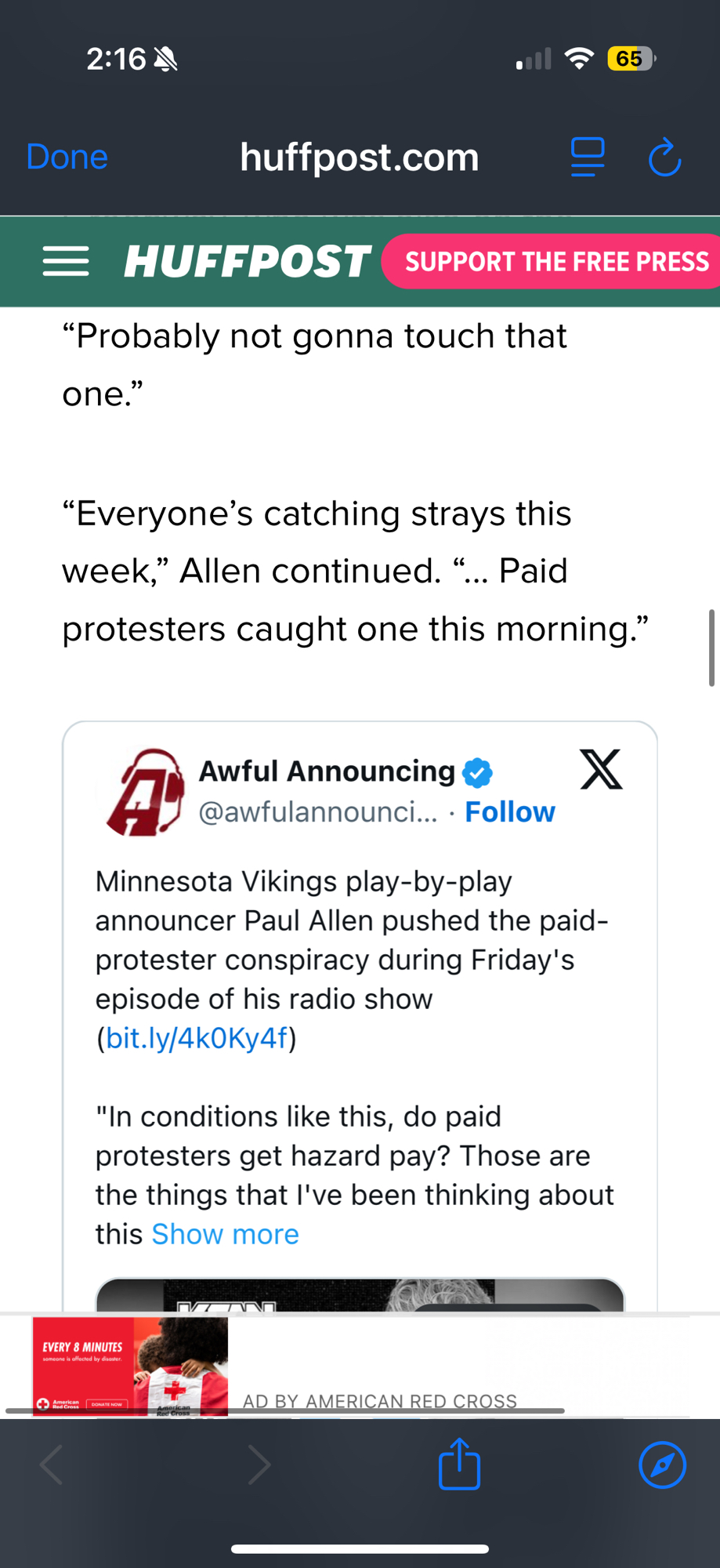Open the bit.ly/4k0Ky4f link
The width and height of the screenshot is (720, 1568).
[197, 1038]
